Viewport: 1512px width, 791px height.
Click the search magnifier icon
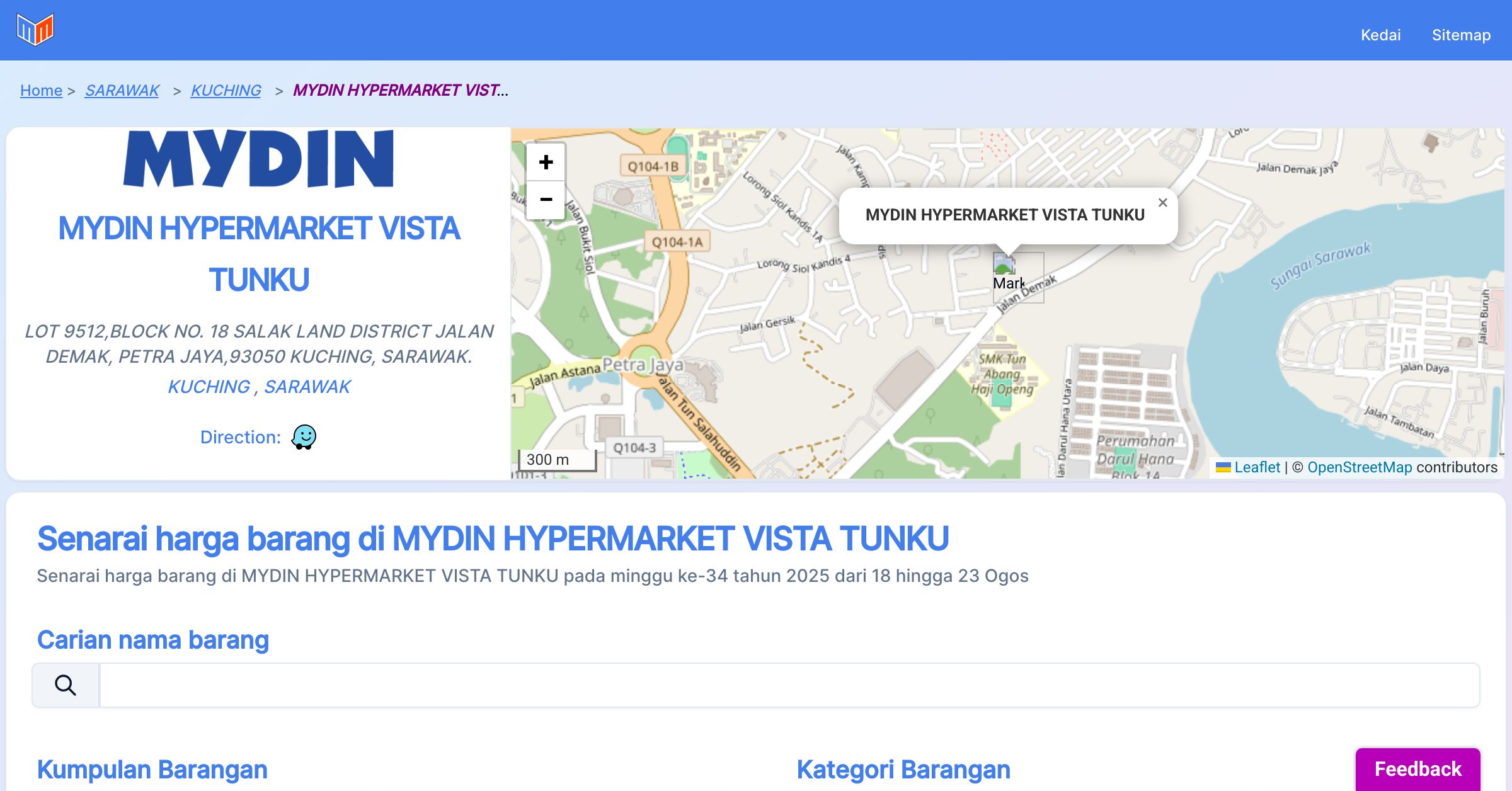66,685
